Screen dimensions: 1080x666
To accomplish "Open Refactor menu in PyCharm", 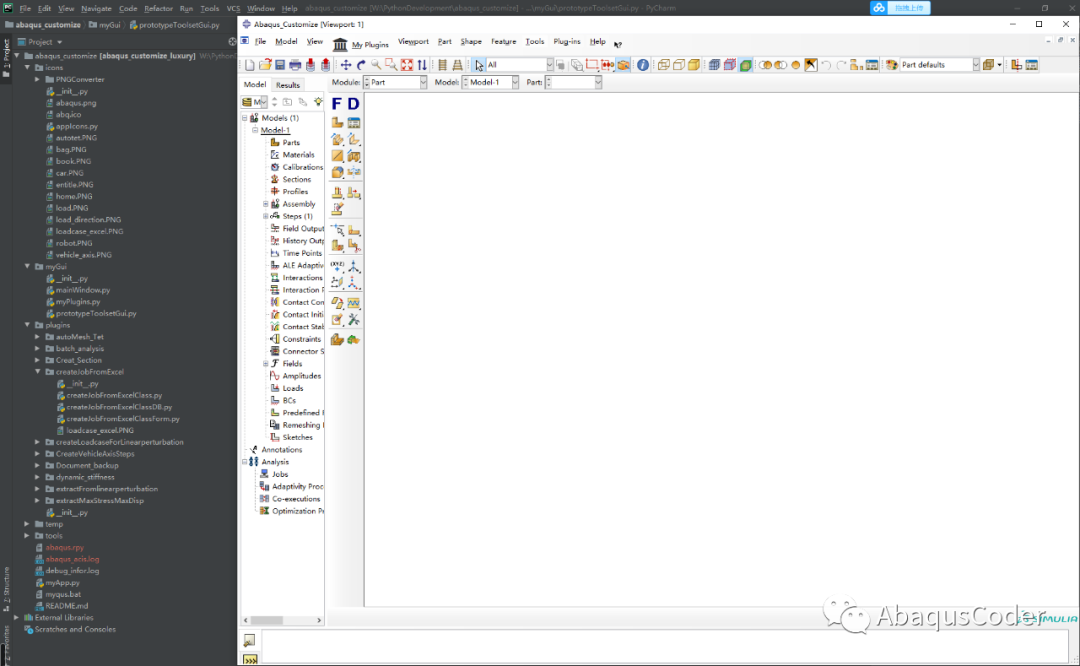I will tap(158, 8).
